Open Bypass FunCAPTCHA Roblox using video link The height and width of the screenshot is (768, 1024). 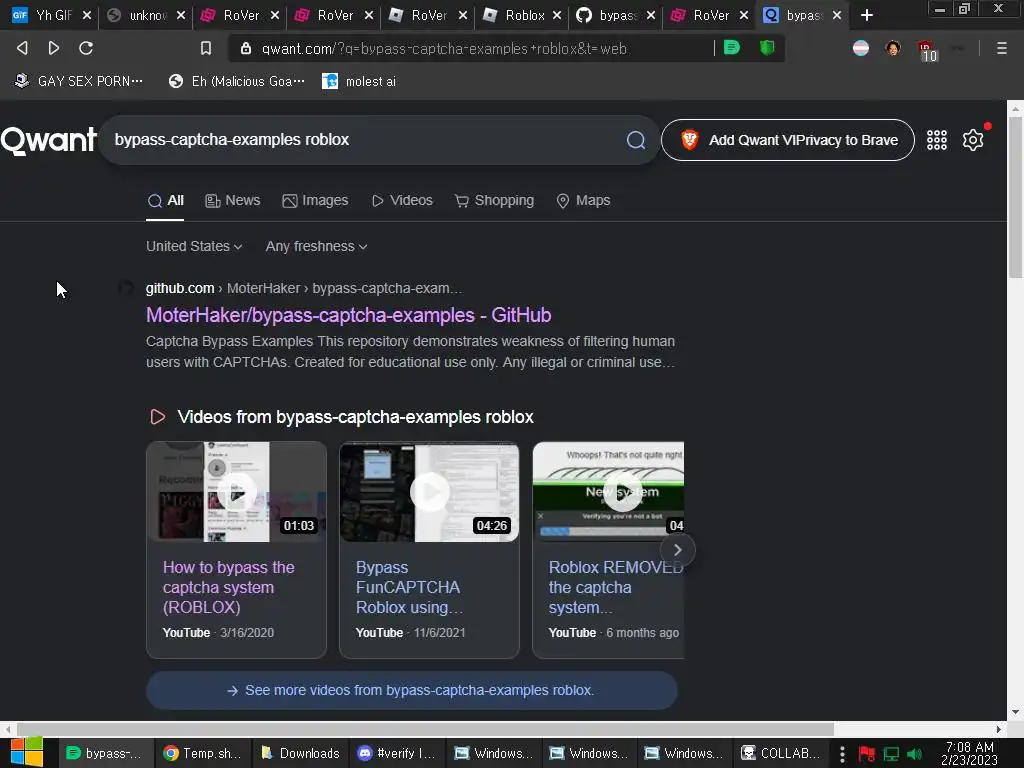point(409,587)
